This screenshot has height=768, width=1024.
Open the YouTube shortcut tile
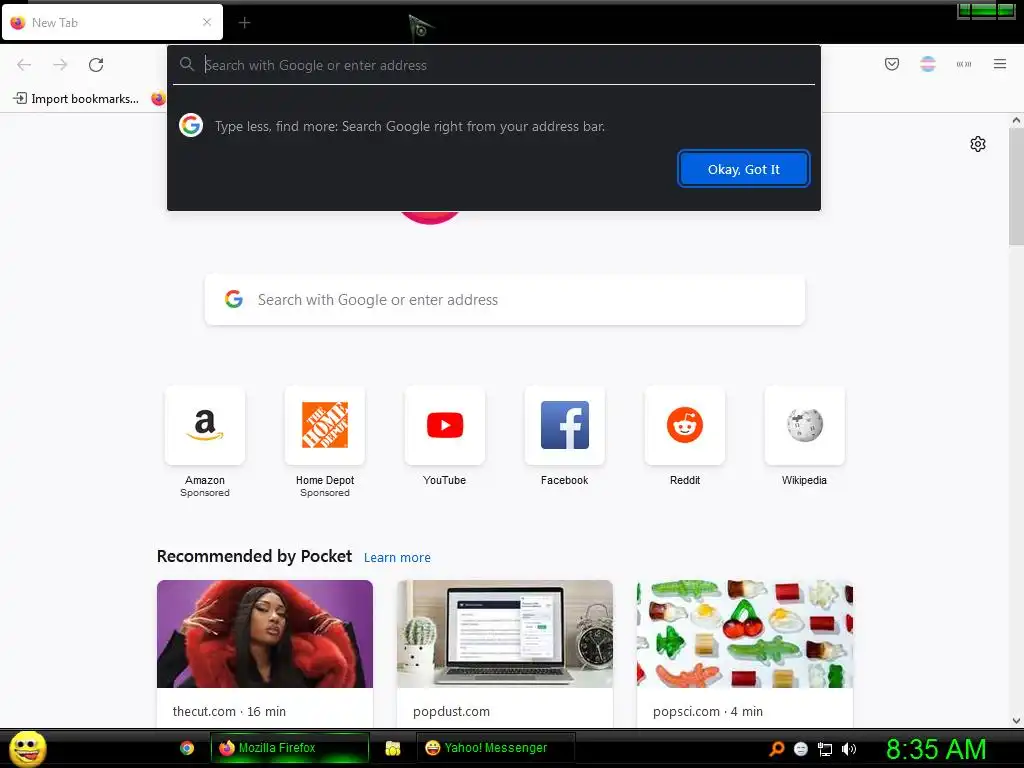tap(445, 425)
